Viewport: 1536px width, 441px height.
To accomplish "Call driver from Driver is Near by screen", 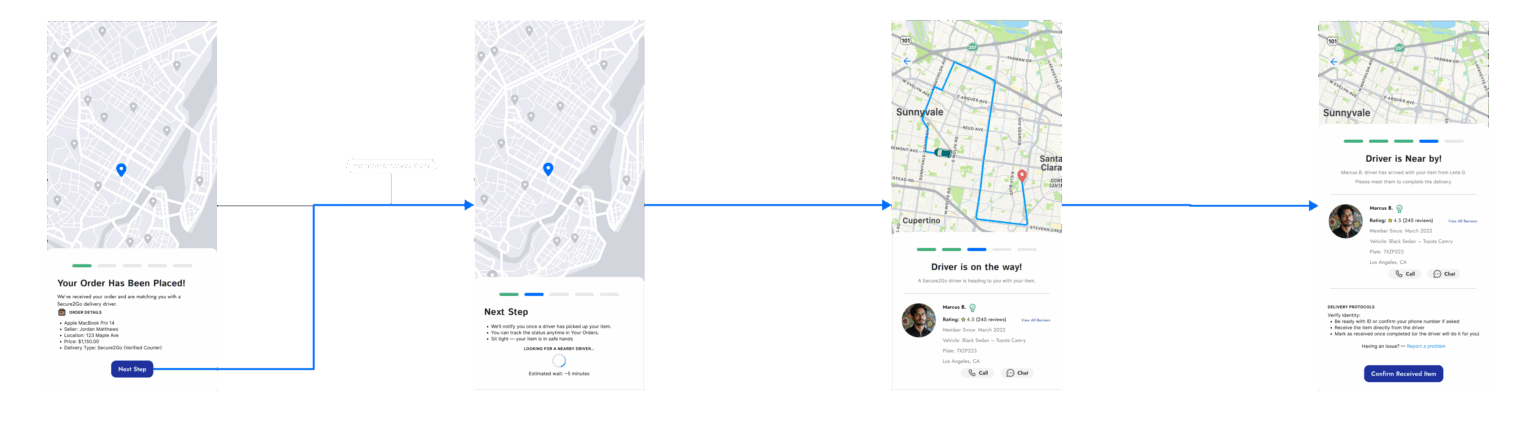I will pos(1405,273).
